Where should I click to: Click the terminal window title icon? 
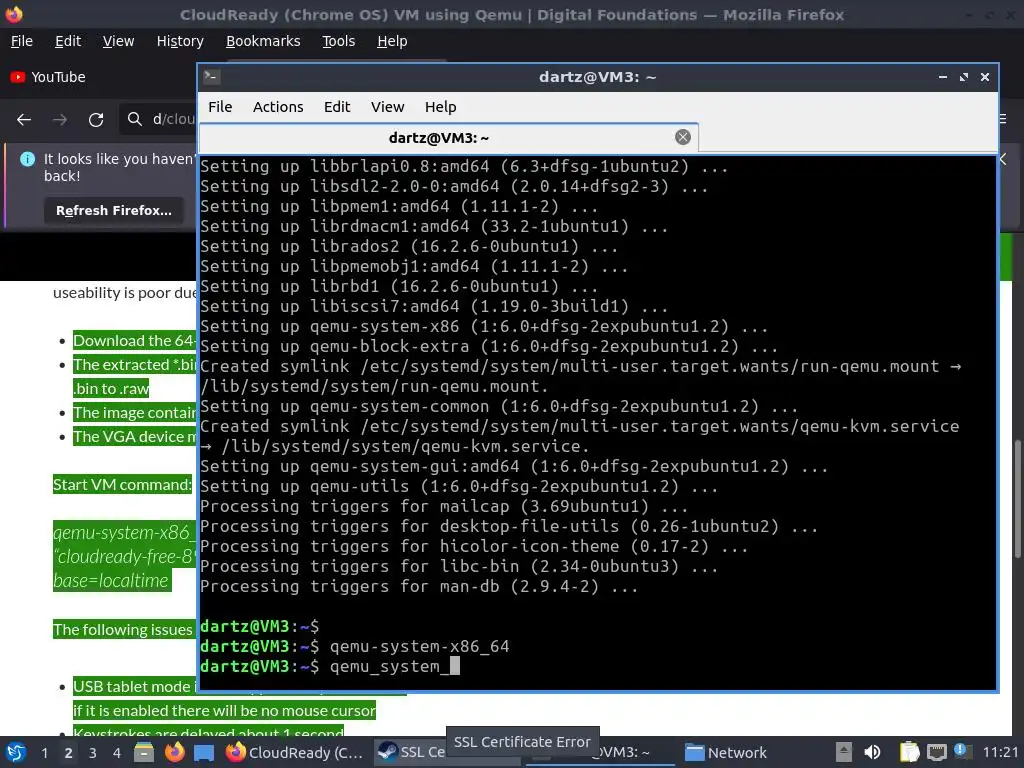pyautogui.click(x=211, y=76)
